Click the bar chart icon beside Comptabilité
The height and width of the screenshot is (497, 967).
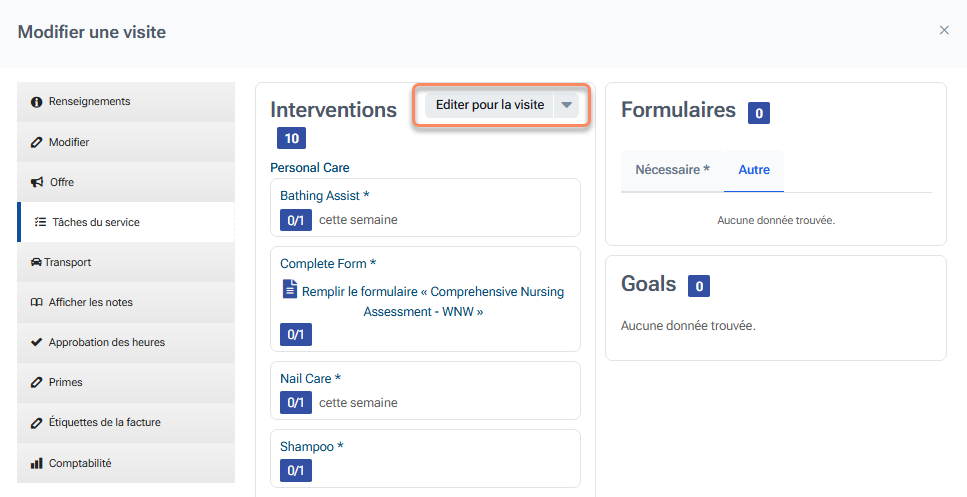click(x=37, y=463)
